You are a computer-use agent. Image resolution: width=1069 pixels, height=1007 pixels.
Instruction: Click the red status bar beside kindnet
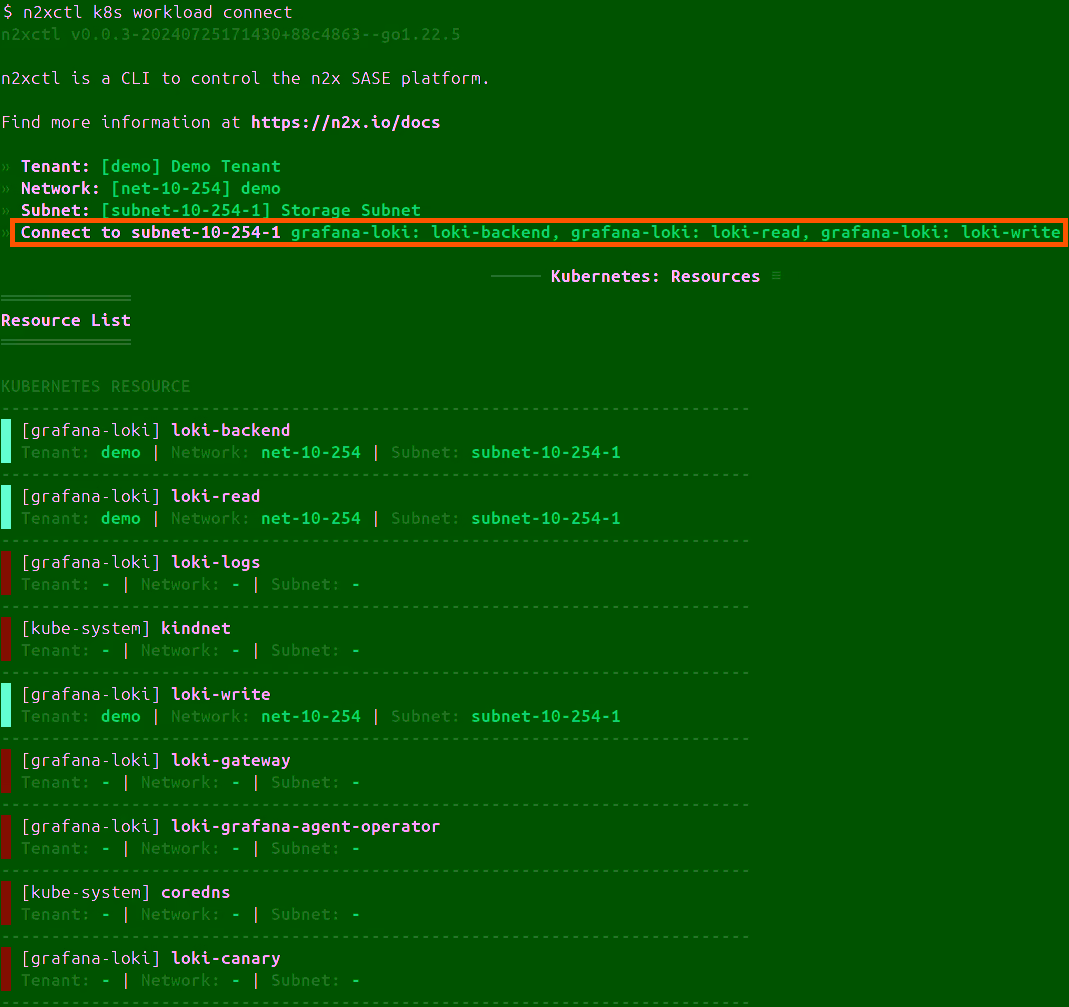point(5,638)
